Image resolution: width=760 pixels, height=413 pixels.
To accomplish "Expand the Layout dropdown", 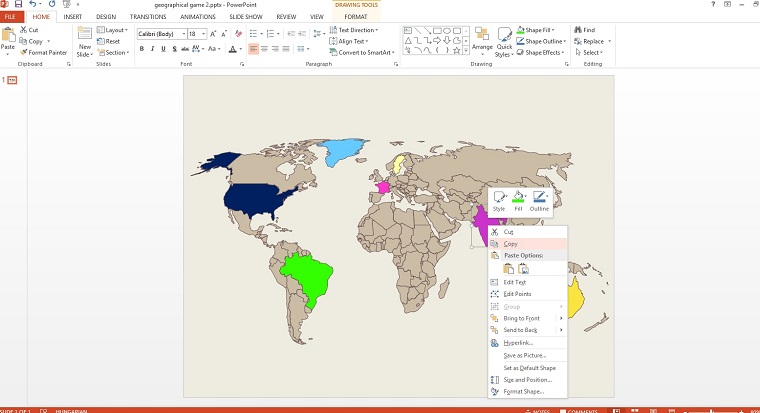I will [112, 30].
